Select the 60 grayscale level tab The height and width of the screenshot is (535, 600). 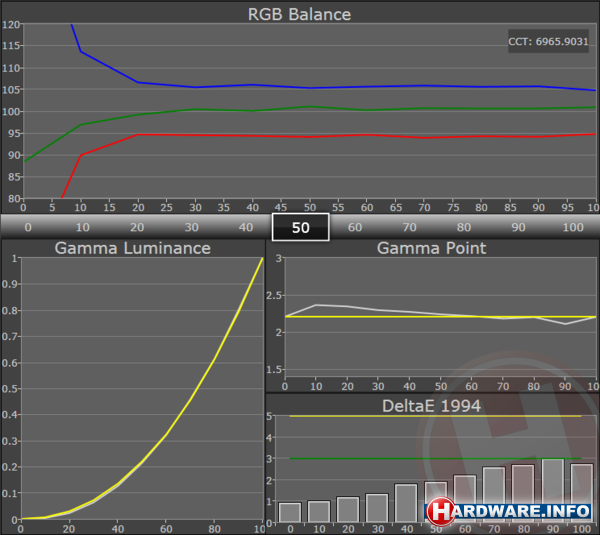(x=355, y=227)
